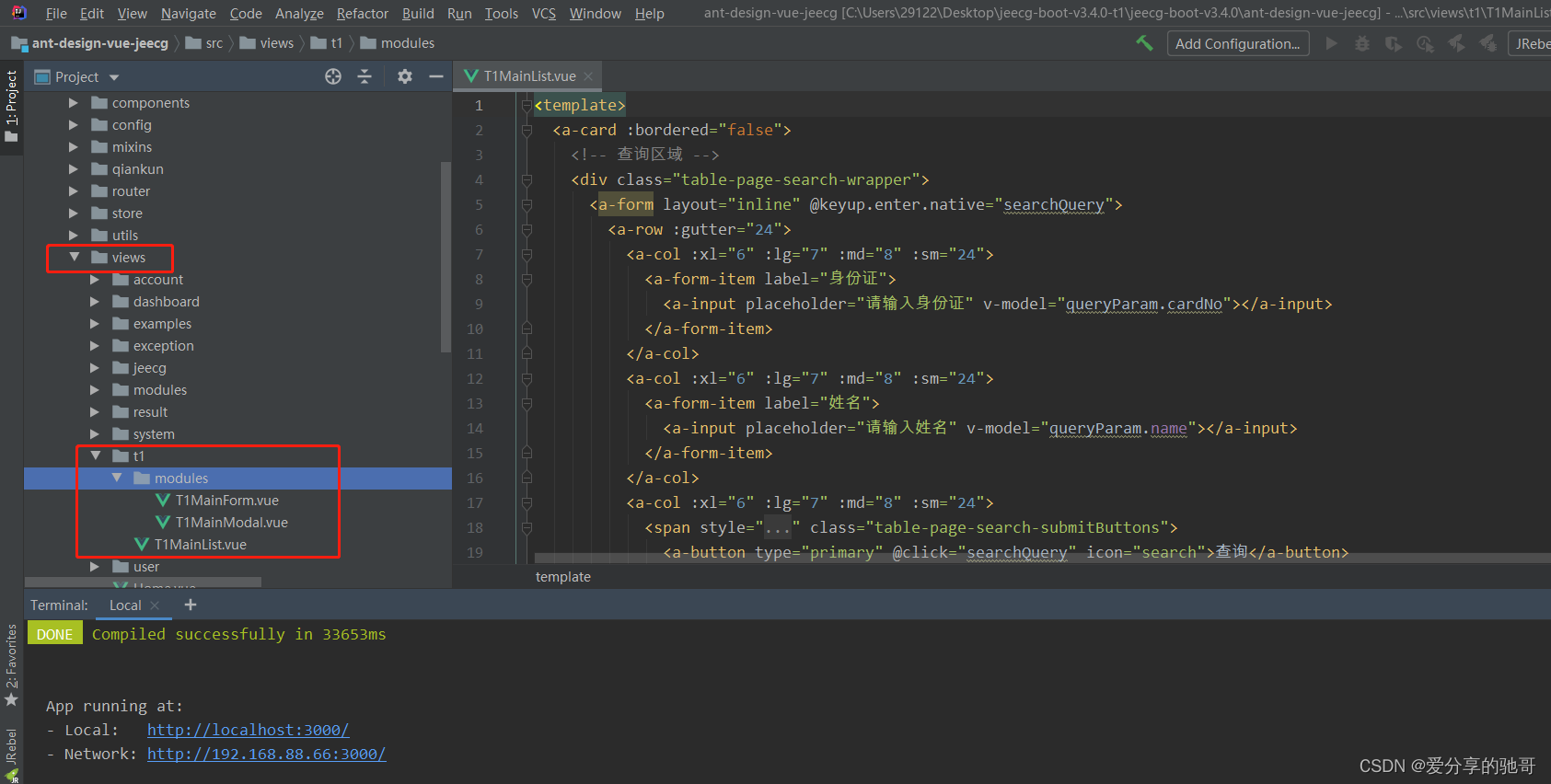Open Project panel settings gear
The width and height of the screenshot is (1551, 784).
405,76
